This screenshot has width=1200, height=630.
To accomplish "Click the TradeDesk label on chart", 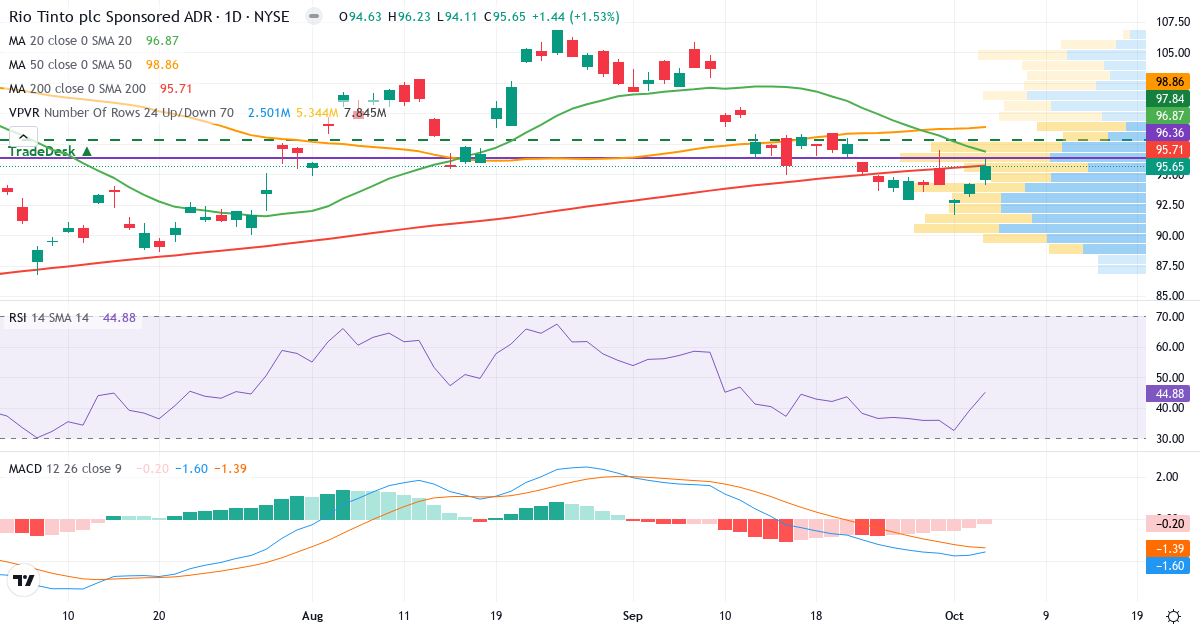I will tap(50, 151).
